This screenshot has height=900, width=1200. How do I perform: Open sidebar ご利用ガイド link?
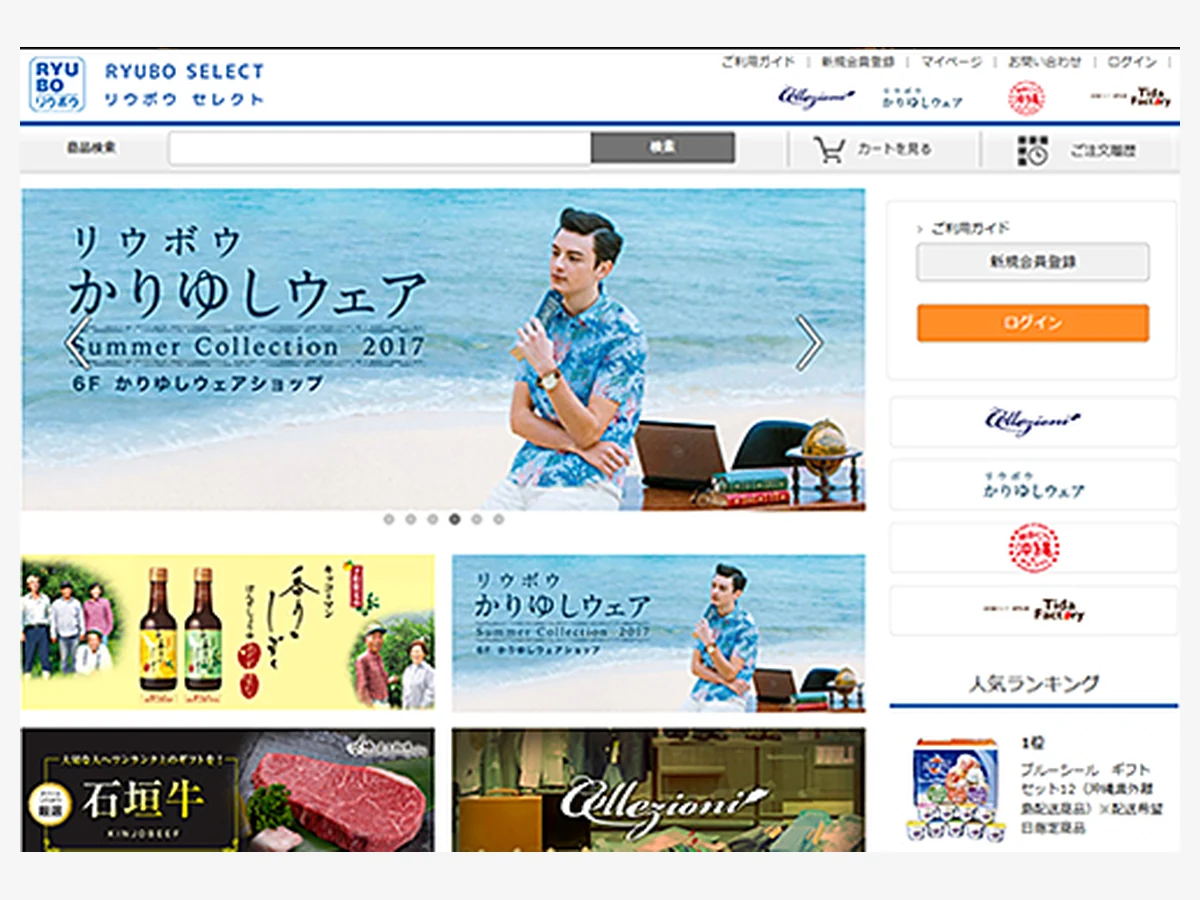tap(969, 228)
